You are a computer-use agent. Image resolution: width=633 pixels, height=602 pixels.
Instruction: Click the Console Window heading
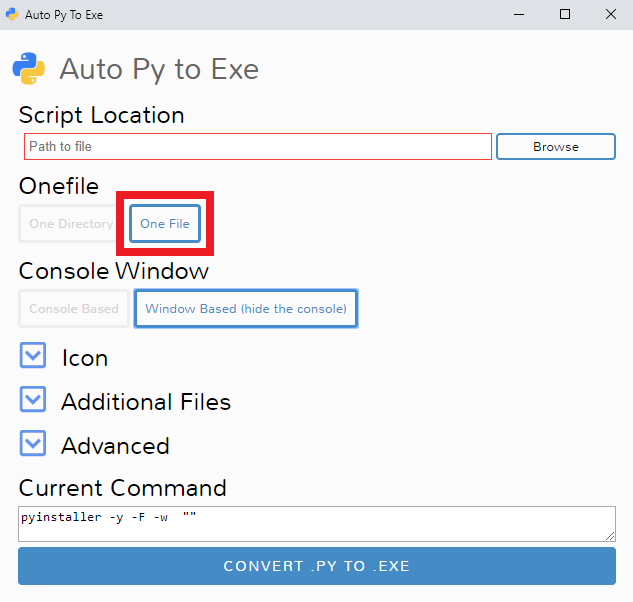[x=114, y=271]
